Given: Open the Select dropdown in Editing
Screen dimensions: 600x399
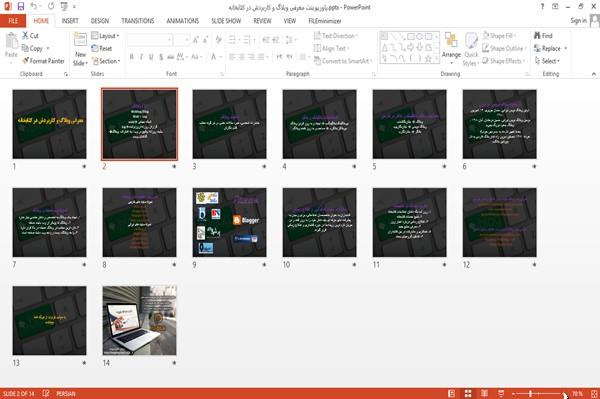Looking at the screenshot, I should pyautogui.click(x=547, y=61).
